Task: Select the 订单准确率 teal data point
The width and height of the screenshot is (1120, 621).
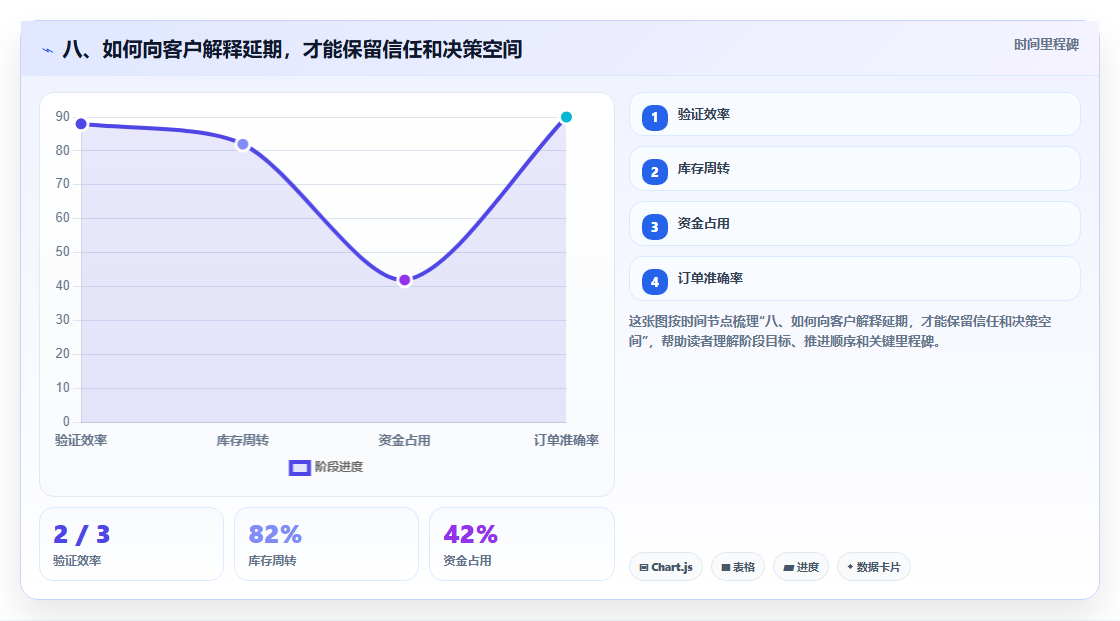Action: (566, 117)
